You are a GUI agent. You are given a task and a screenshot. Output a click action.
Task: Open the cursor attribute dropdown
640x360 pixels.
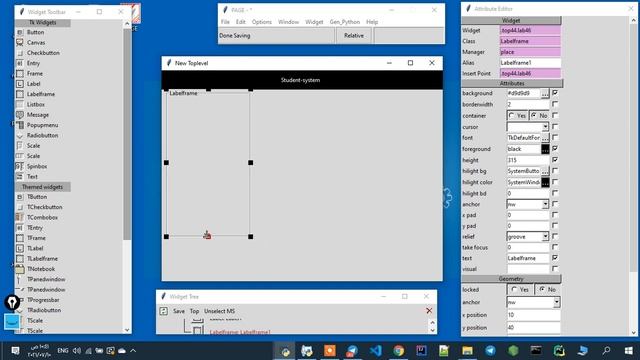pyautogui.click(x=545, y=127)
